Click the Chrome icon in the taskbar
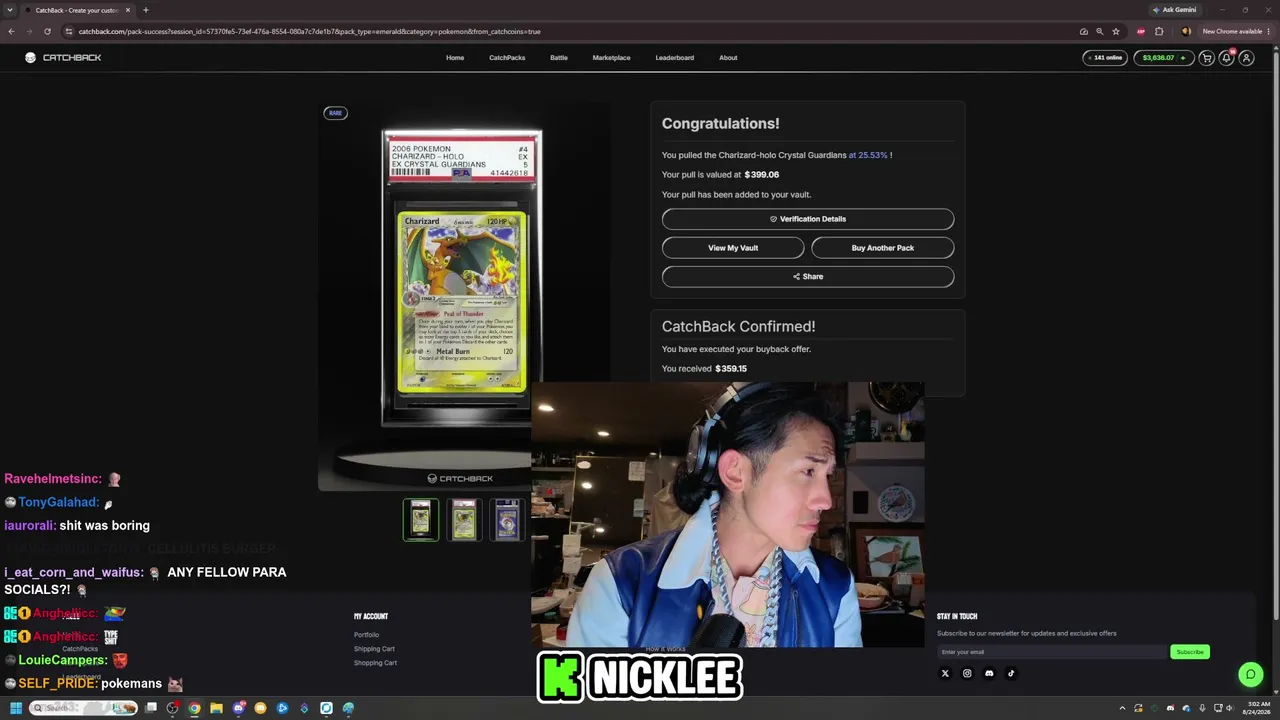The height and width of the screenshot is (720, 1280). click(194, 708)
